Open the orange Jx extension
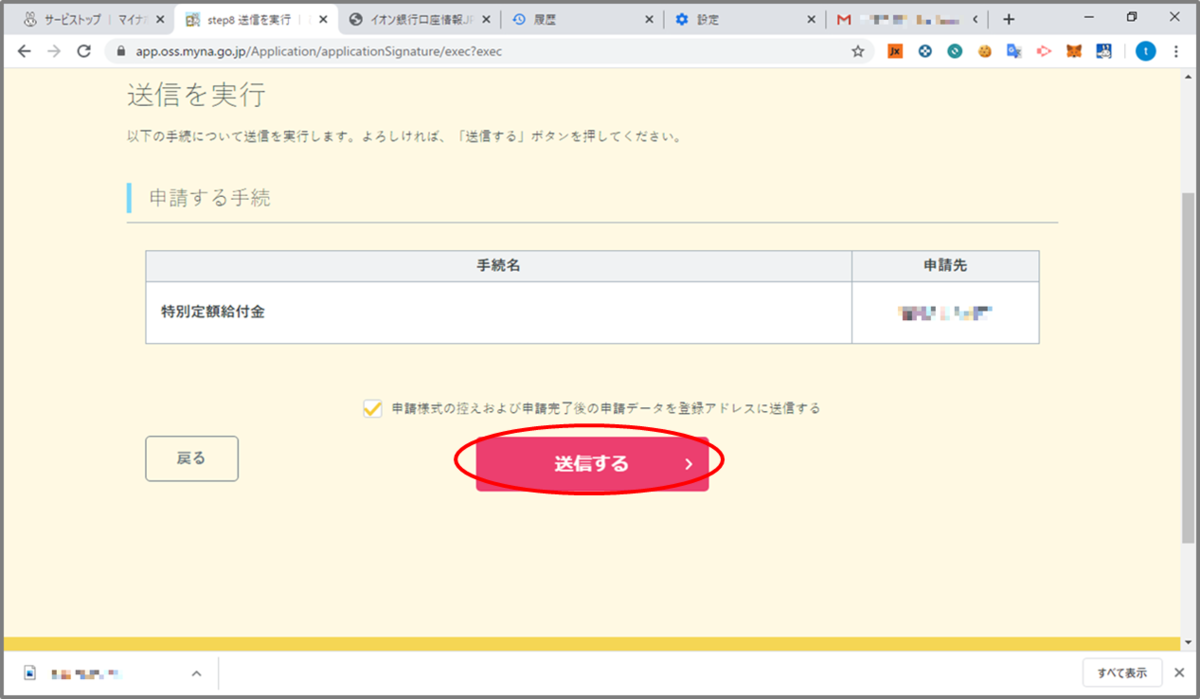This screenshot has height=699, width=1200. pos(895,51)
